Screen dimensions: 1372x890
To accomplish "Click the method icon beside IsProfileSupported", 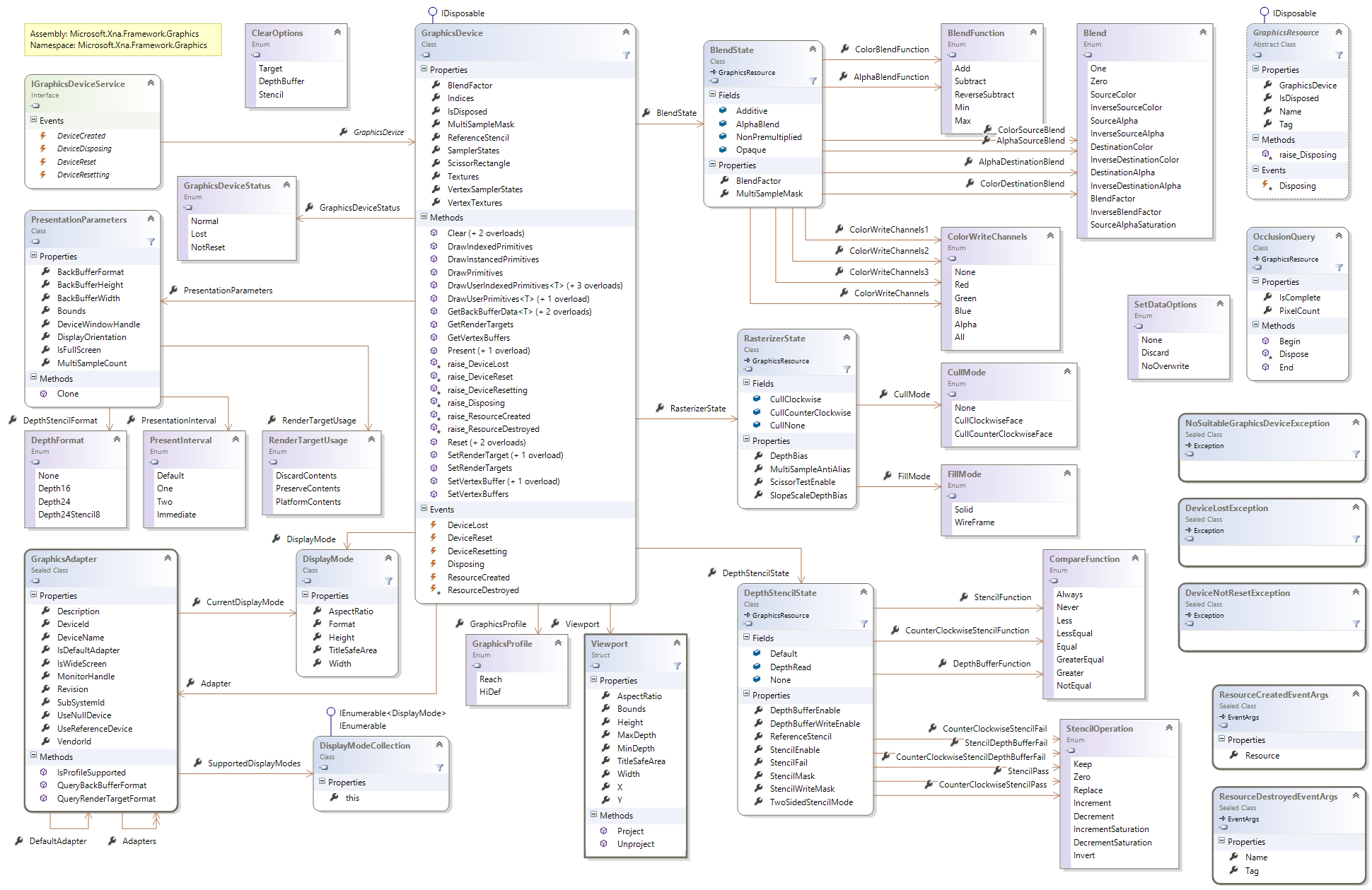I will pyautogui.click(x=44, y=772).
